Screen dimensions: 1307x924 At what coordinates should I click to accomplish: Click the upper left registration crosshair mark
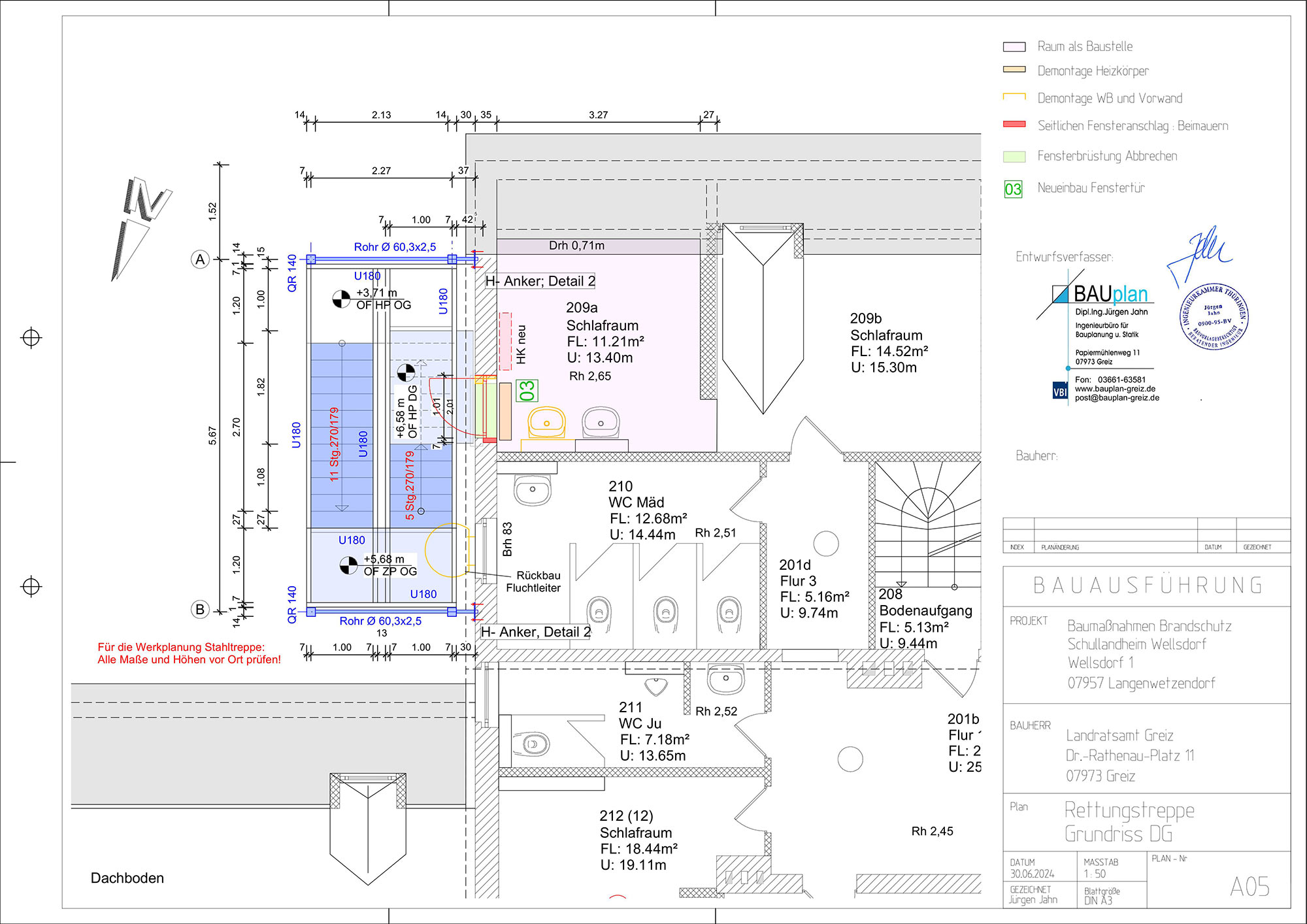[x=31, y=338]
